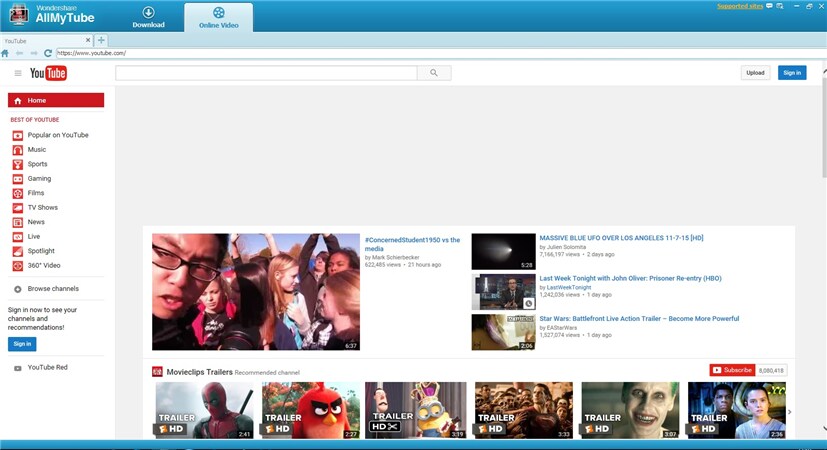This screenshot has width=827, height=450.
Task: Open the Sports category
Action: 37,164
